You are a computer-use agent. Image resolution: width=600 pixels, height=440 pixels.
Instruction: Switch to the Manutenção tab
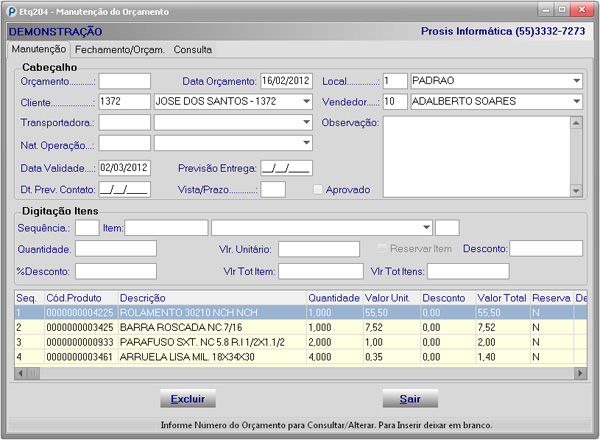39,49
